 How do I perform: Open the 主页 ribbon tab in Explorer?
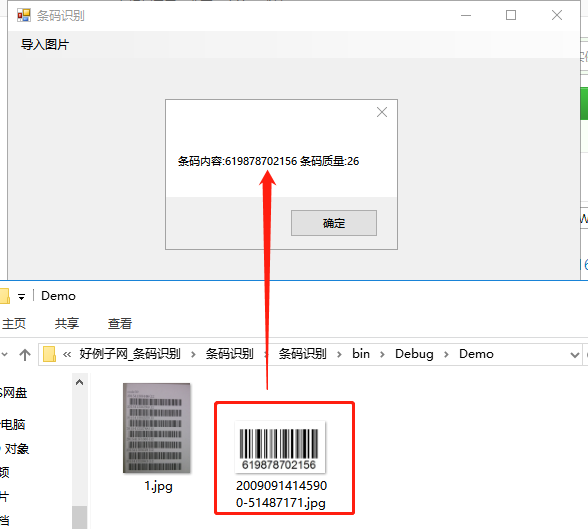point(14,324)
